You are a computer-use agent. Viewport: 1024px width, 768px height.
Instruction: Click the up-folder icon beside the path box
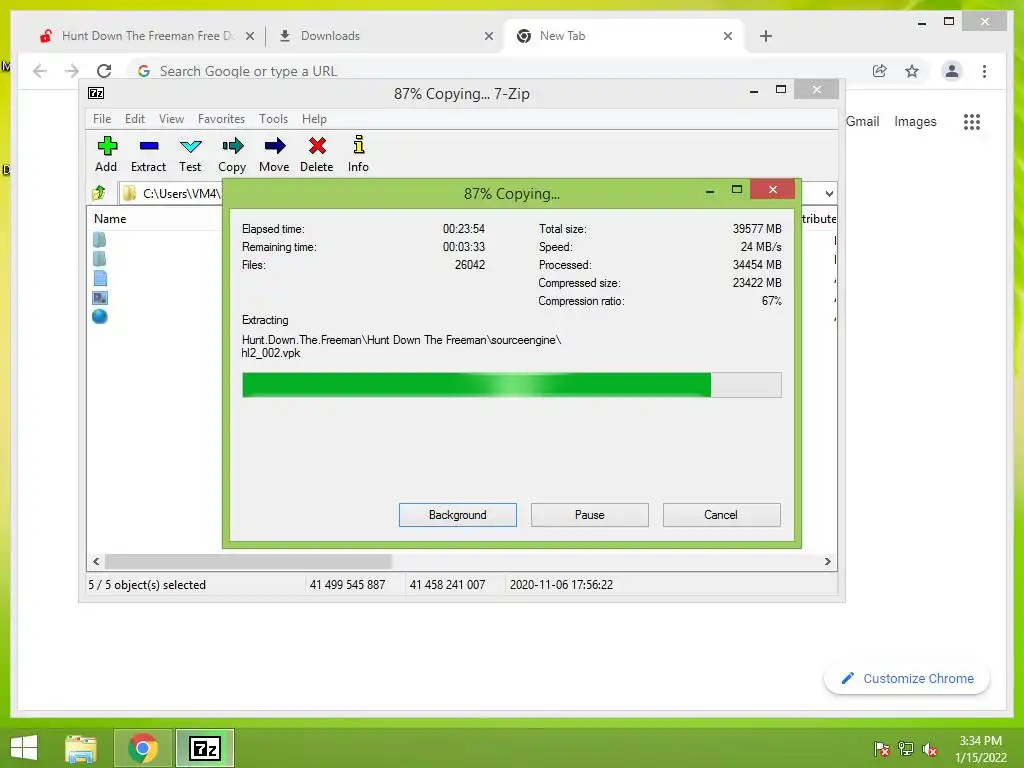click(99, 193)
